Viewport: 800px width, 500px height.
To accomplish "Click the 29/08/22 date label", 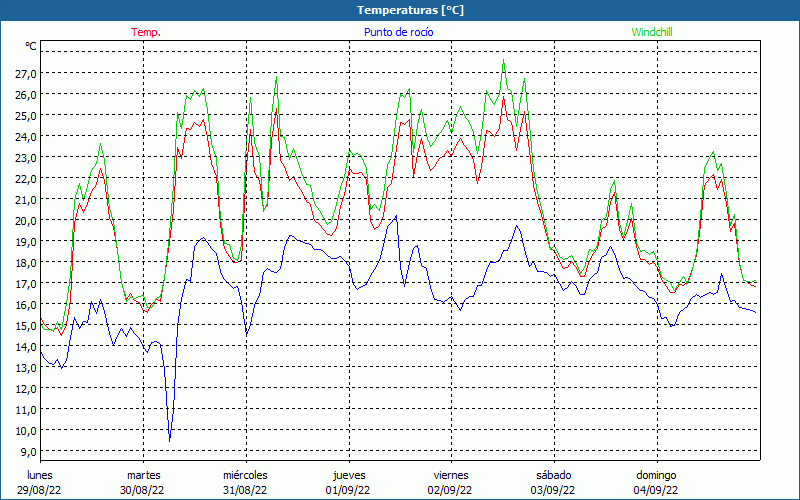I will (39, 490).
